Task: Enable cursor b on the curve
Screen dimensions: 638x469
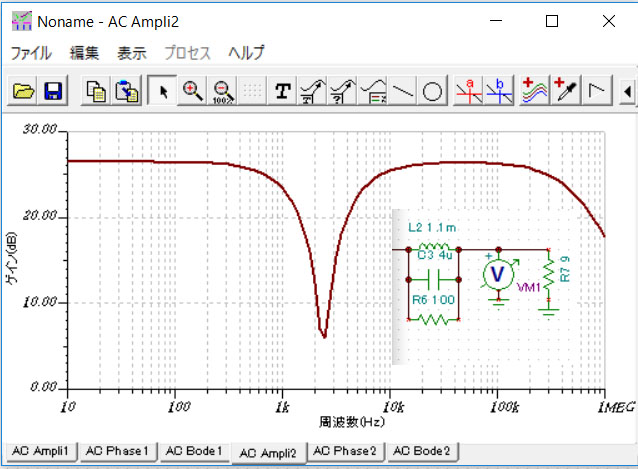Action: (x=497, y=91)
